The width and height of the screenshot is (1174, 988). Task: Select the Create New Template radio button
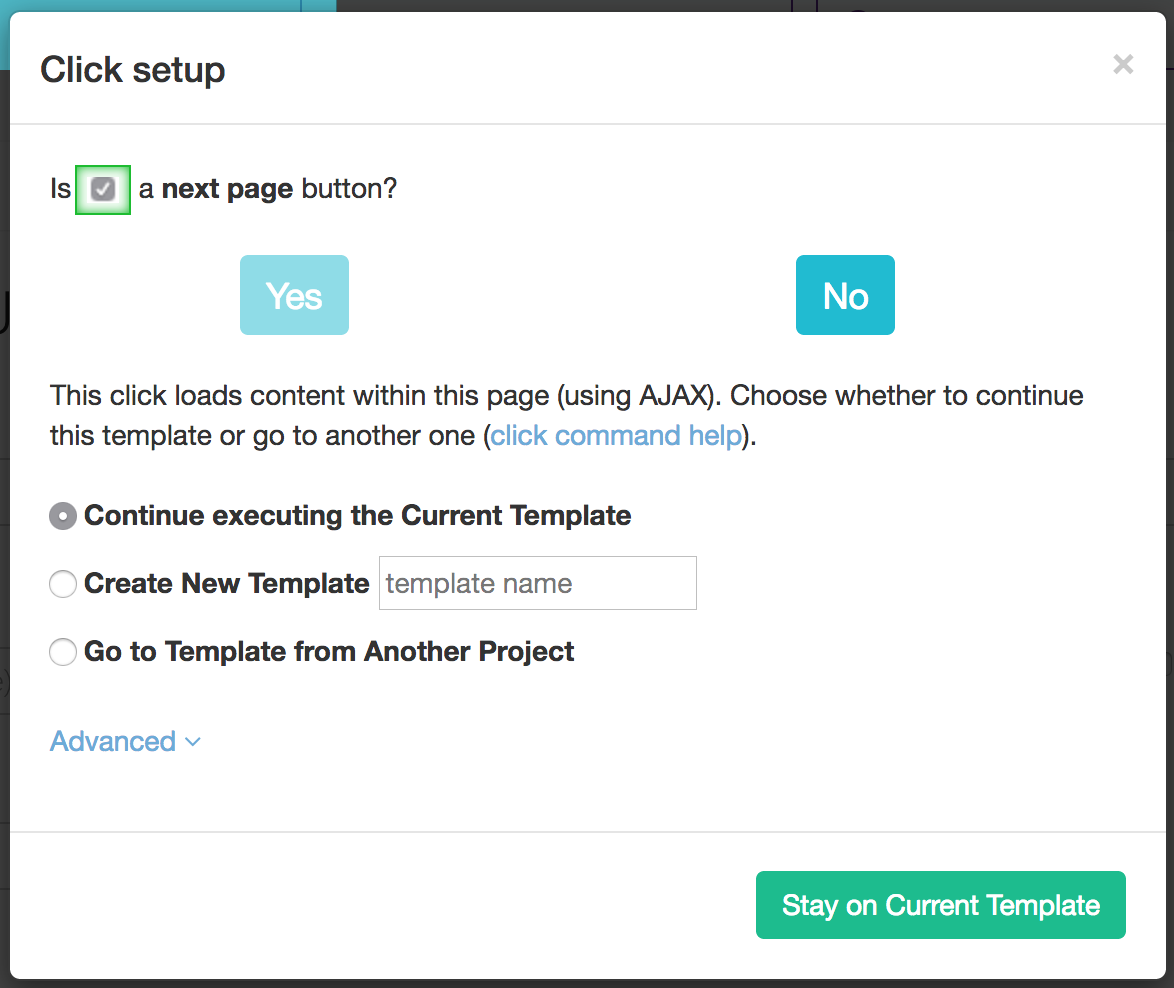63,584
